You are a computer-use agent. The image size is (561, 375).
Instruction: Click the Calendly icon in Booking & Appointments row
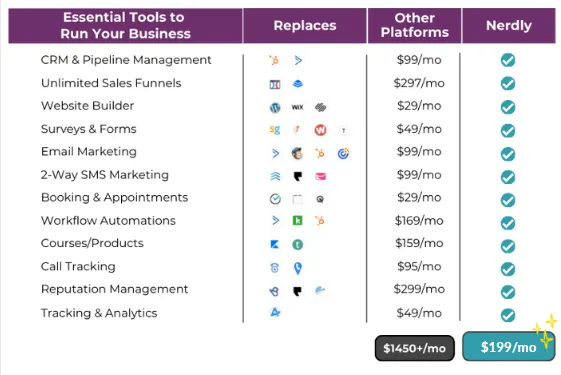(x=275, y=199)
